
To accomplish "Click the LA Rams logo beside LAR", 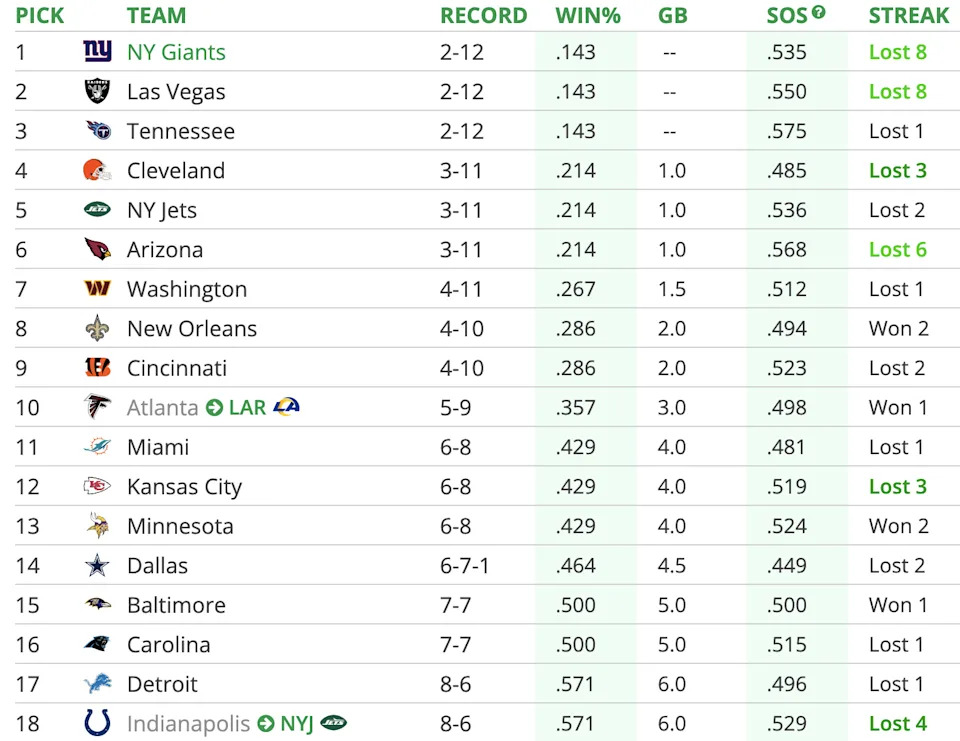I will coord(286,407).
